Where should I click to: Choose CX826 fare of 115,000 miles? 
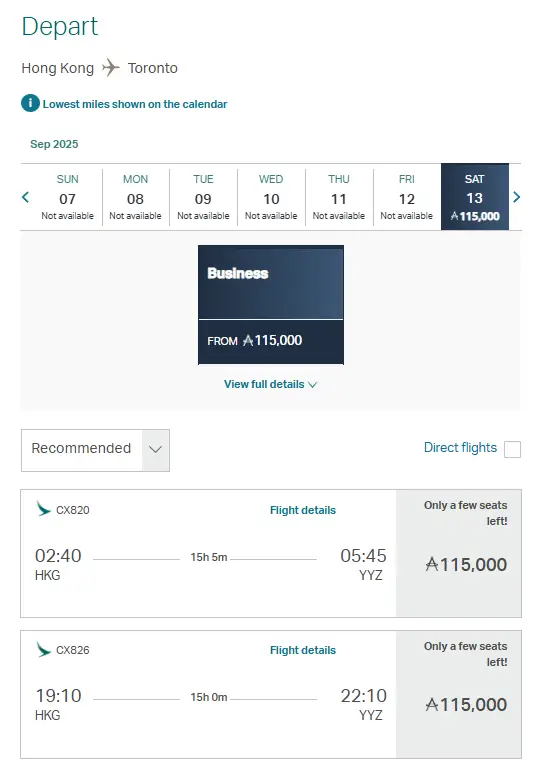pyautogui.click(x=459, y=695)
